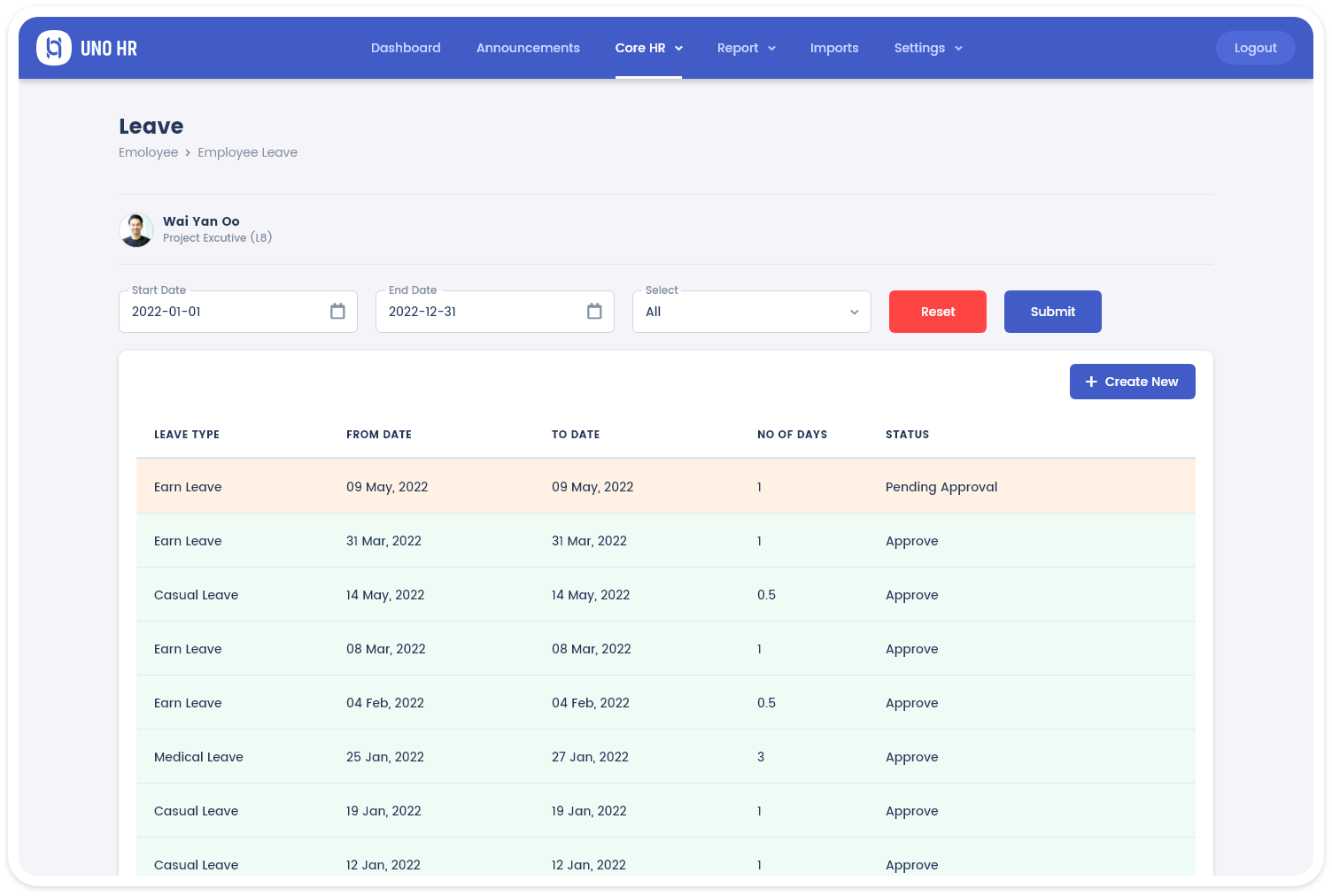Click the End Date input field

483,312
